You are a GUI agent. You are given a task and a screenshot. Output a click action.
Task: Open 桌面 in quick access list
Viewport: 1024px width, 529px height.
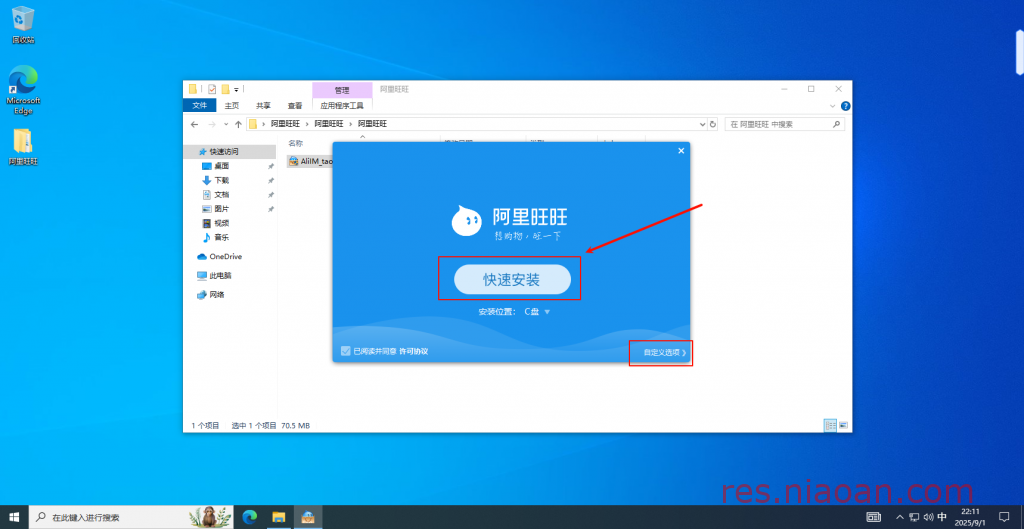[221, 166]
